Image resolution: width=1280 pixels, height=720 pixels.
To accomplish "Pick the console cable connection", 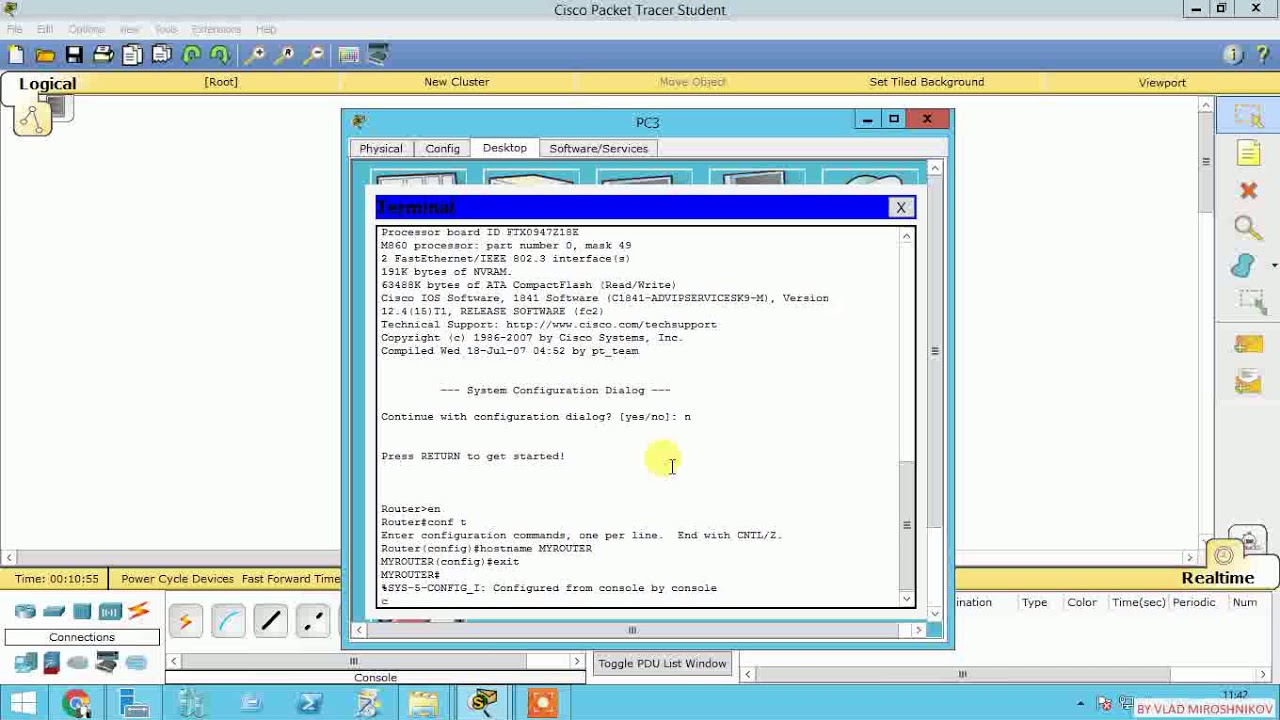I will [x=229, y=622].
